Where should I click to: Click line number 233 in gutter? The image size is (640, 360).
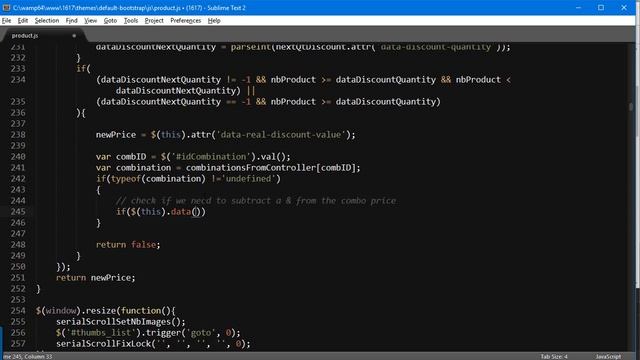coord(18,69)
